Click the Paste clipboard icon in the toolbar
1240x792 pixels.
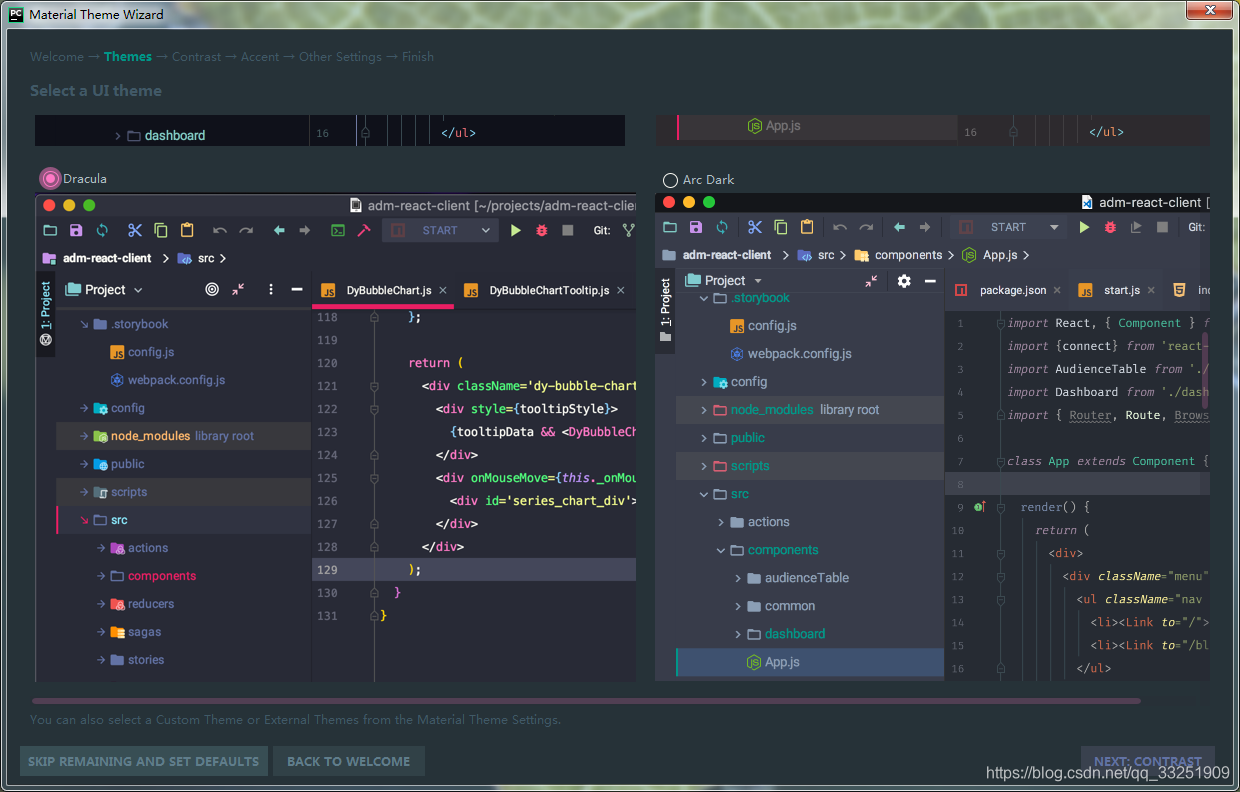pos(186,230)
